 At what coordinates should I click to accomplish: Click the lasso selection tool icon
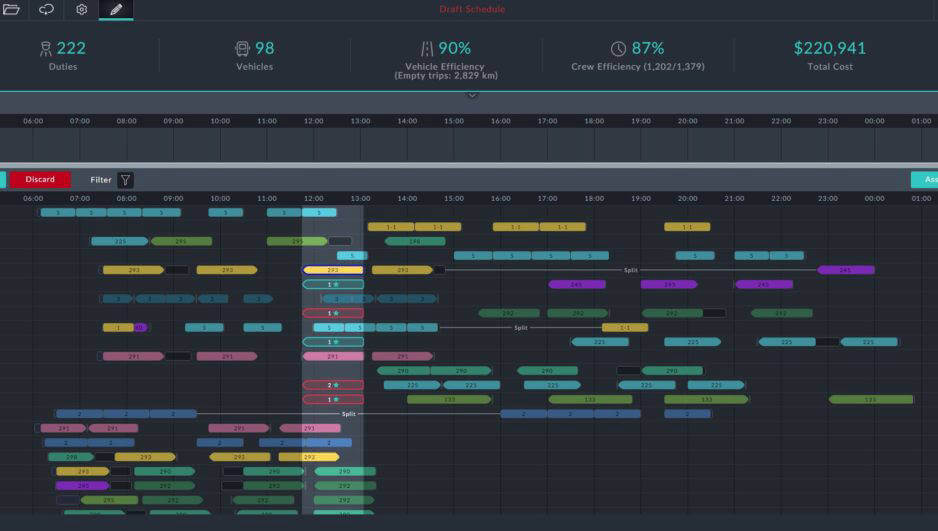pos(47,10)
